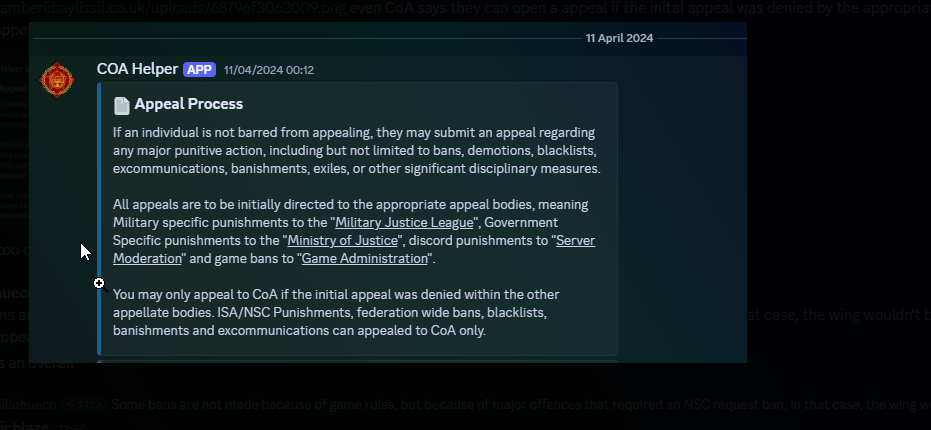The height and width of the screenshot is (430, 931).
Task: Click the Appeal Process embed title
Action: (188, 104)
